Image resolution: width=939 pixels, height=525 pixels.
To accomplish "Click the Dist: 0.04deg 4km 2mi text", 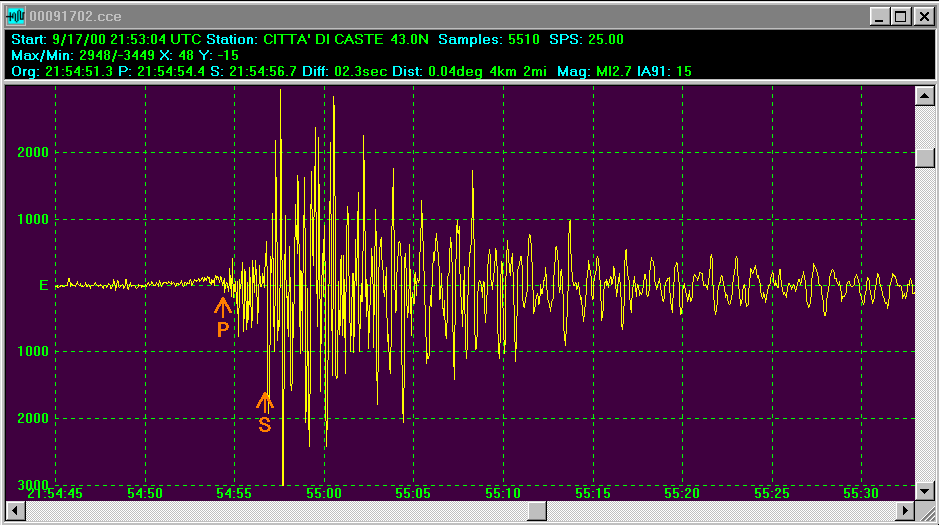I will tap(470, 72).
